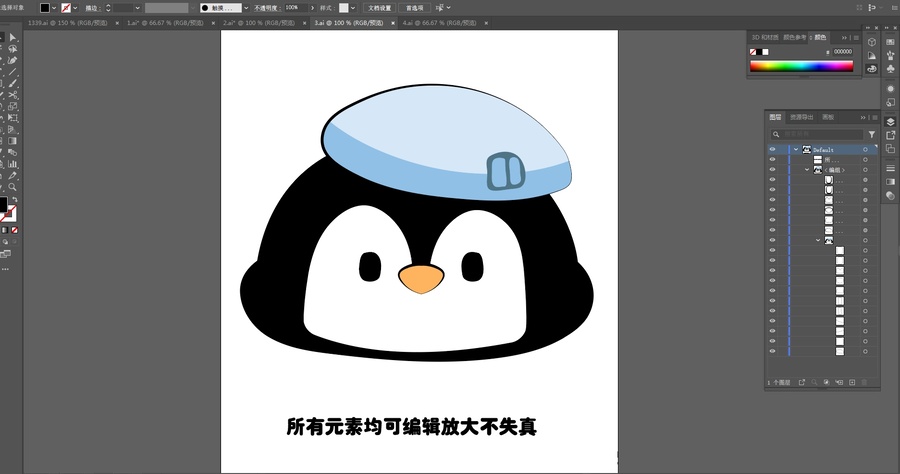Image resolution: width=900 pixels, height=474 pixels.
Task: Expand the opacity arrow next to 100%
Action: (x=312, y=8)
